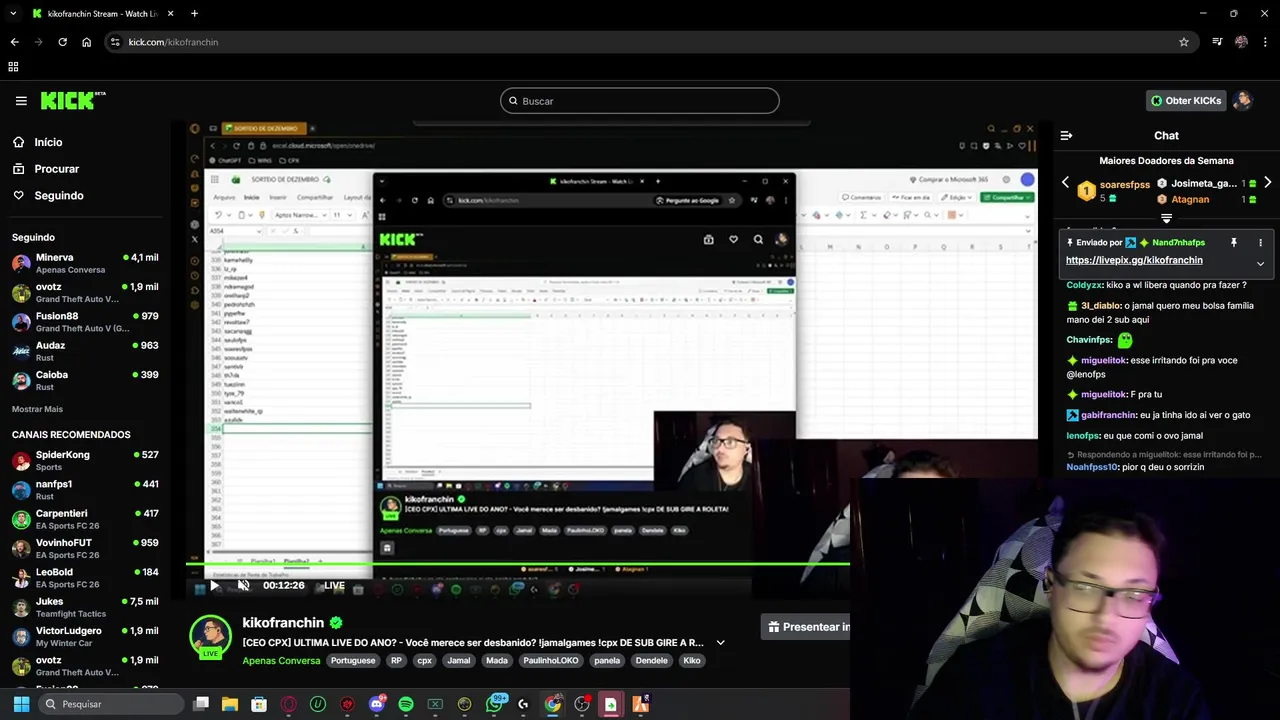Select the Dendele tag
The height and width of the screenshot is (720, 1280).
pos(651,661)
